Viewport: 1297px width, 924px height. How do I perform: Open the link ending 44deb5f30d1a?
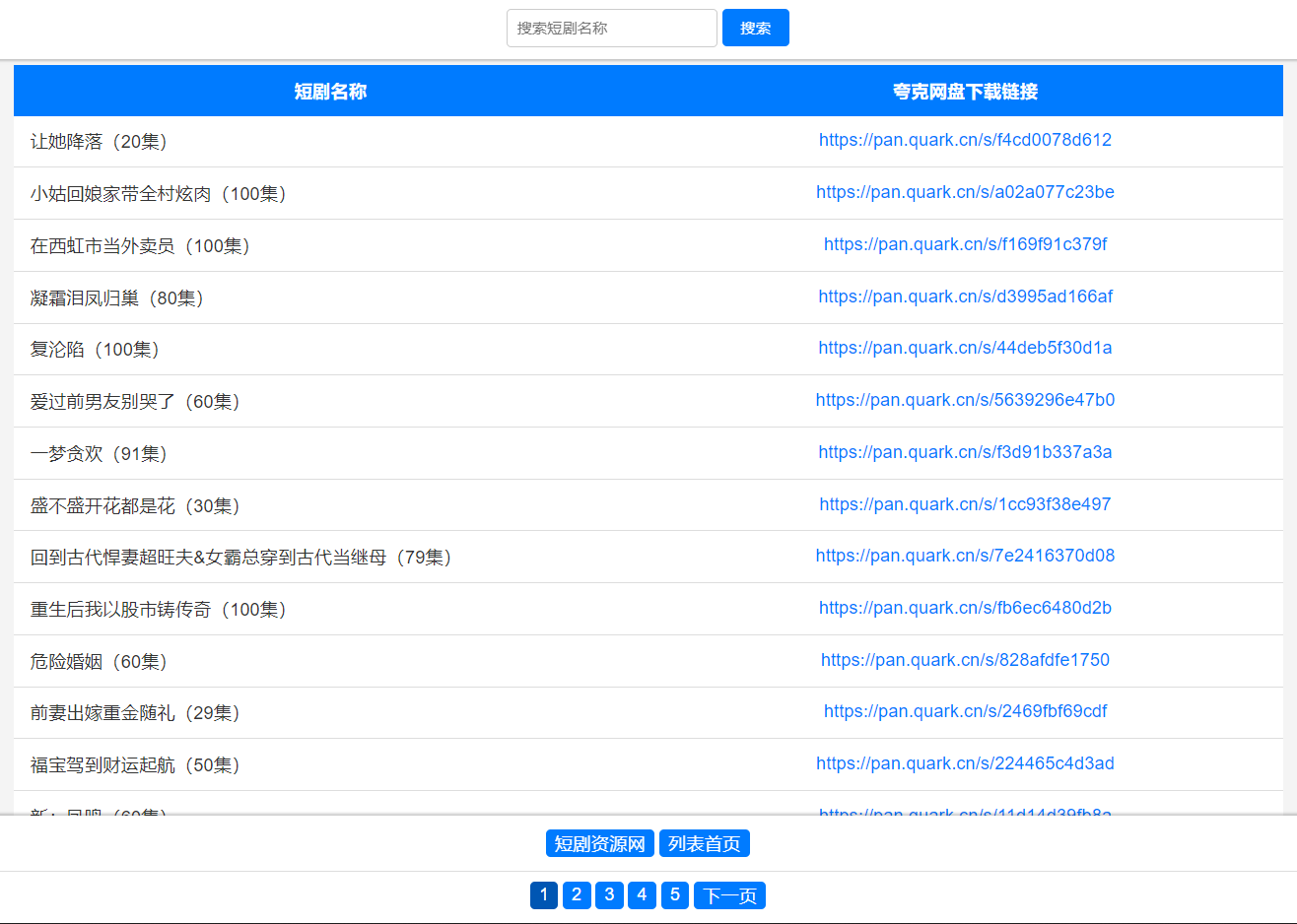point(965,348)
